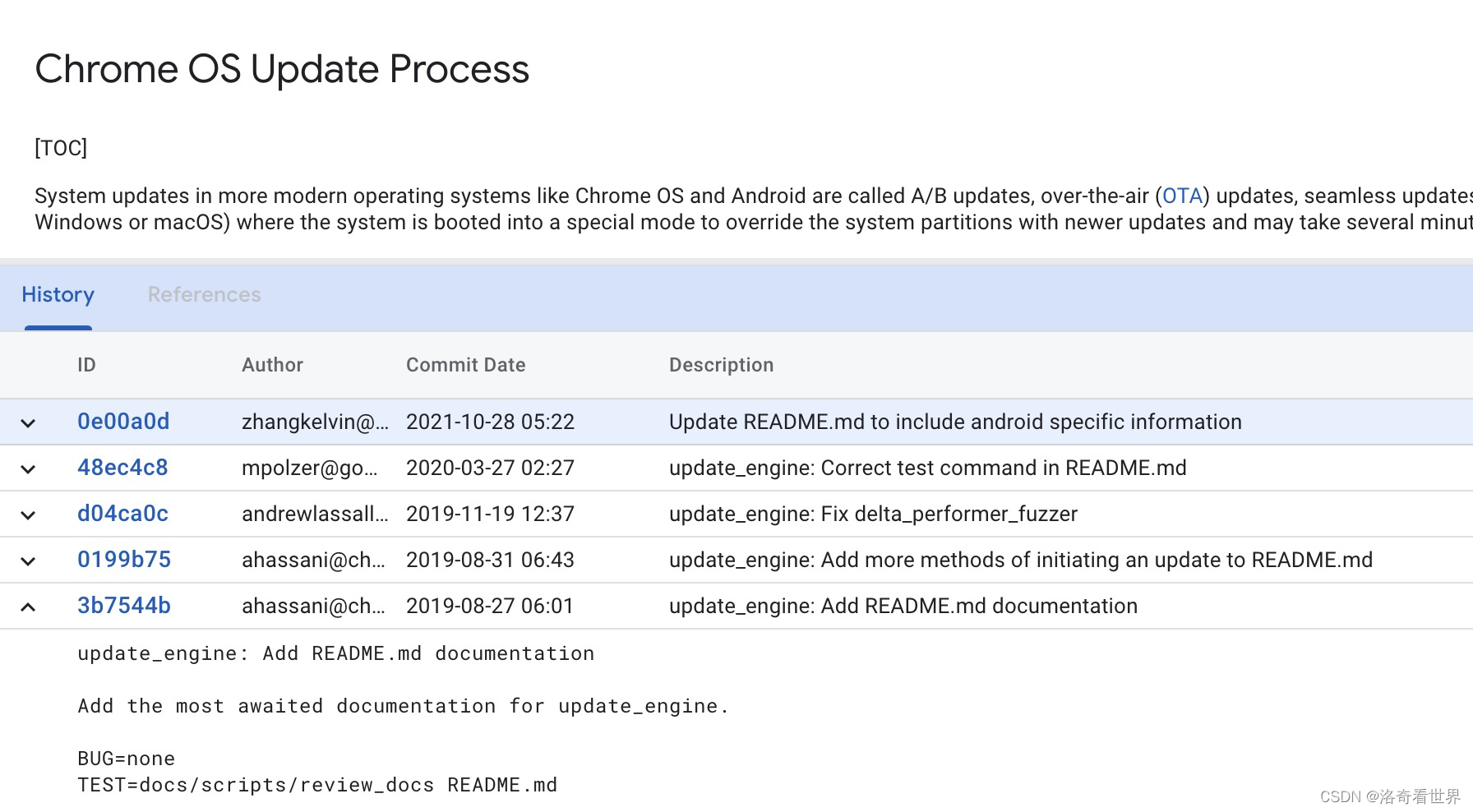Follow the OTA hyperlink in paragraph
Screen dimensions: 1473x812
[1183, 196]
